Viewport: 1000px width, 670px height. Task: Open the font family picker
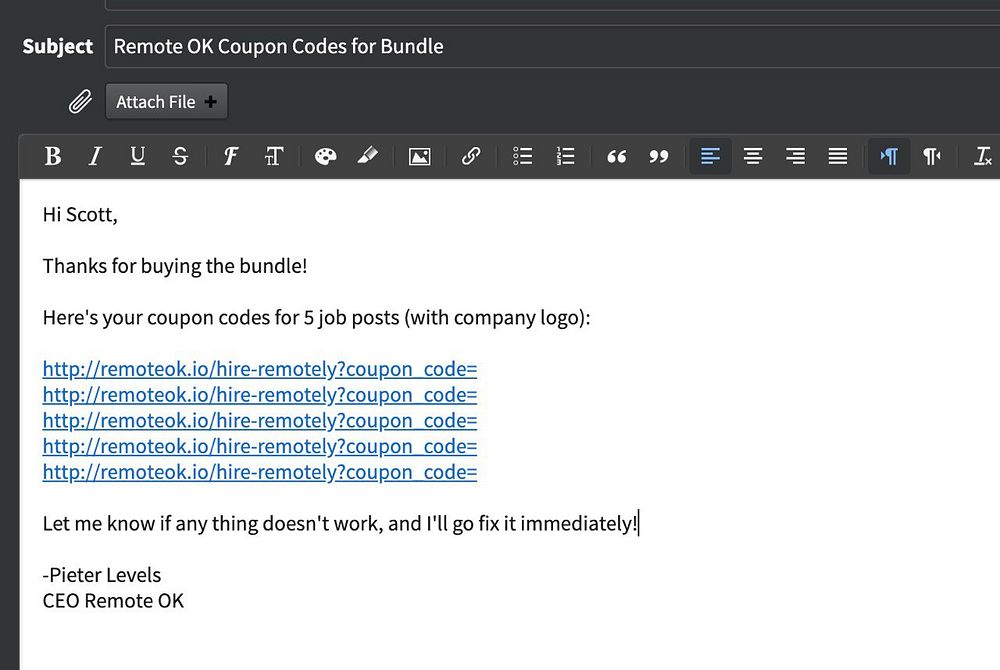pyautogui.click(x=230, y=156)
